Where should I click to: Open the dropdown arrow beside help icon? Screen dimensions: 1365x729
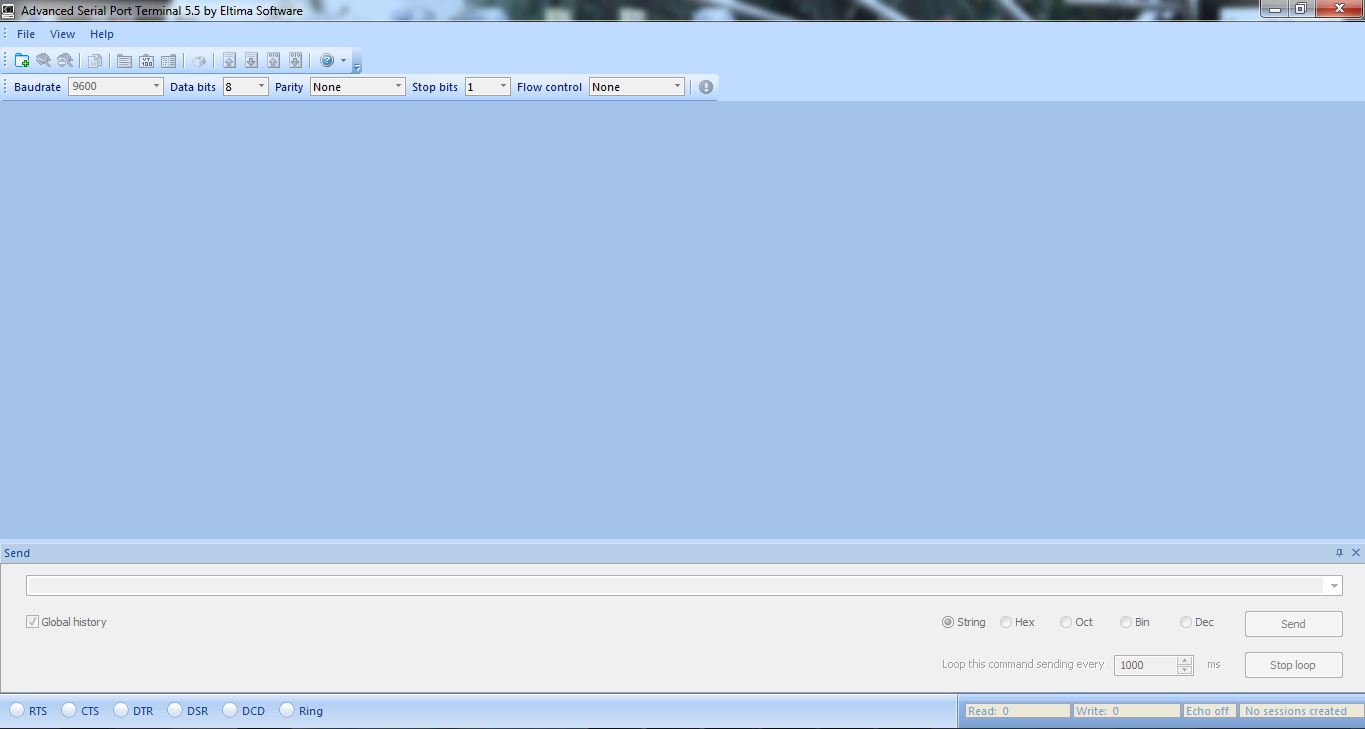pos(343,61)
